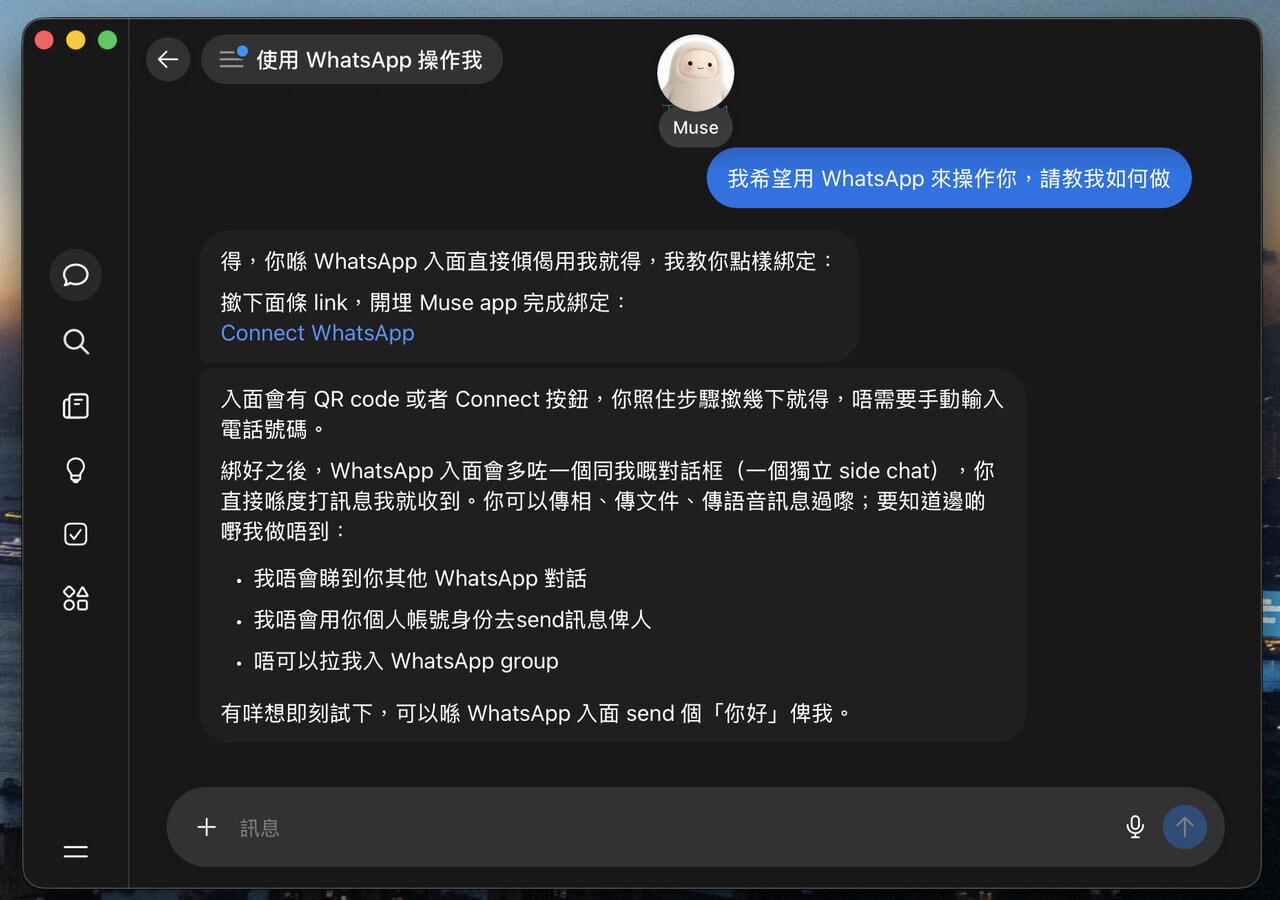1280x900 pixels.
Task: Open the chat icon in sidebar
Action: click(76, 275)
